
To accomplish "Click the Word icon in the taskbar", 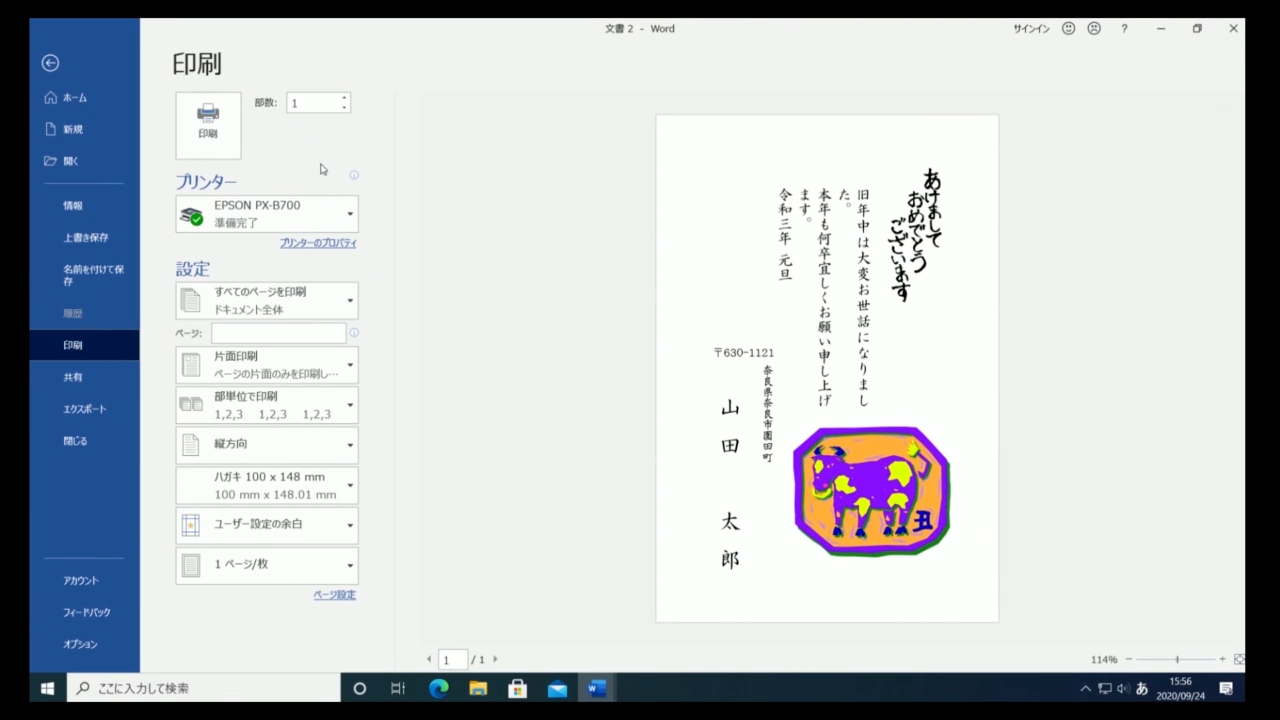I will point(596,688).
